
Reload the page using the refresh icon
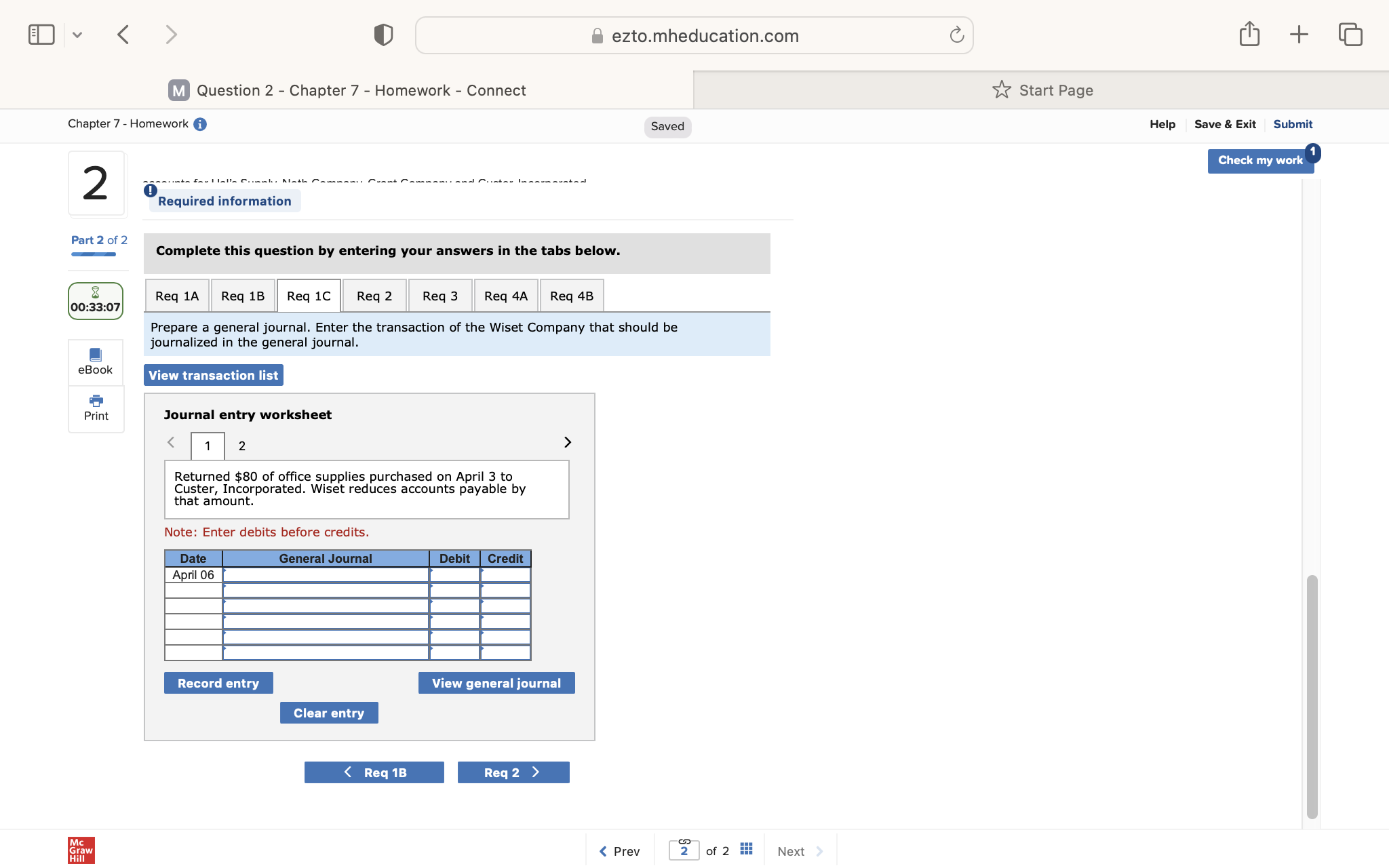(956, 35)
